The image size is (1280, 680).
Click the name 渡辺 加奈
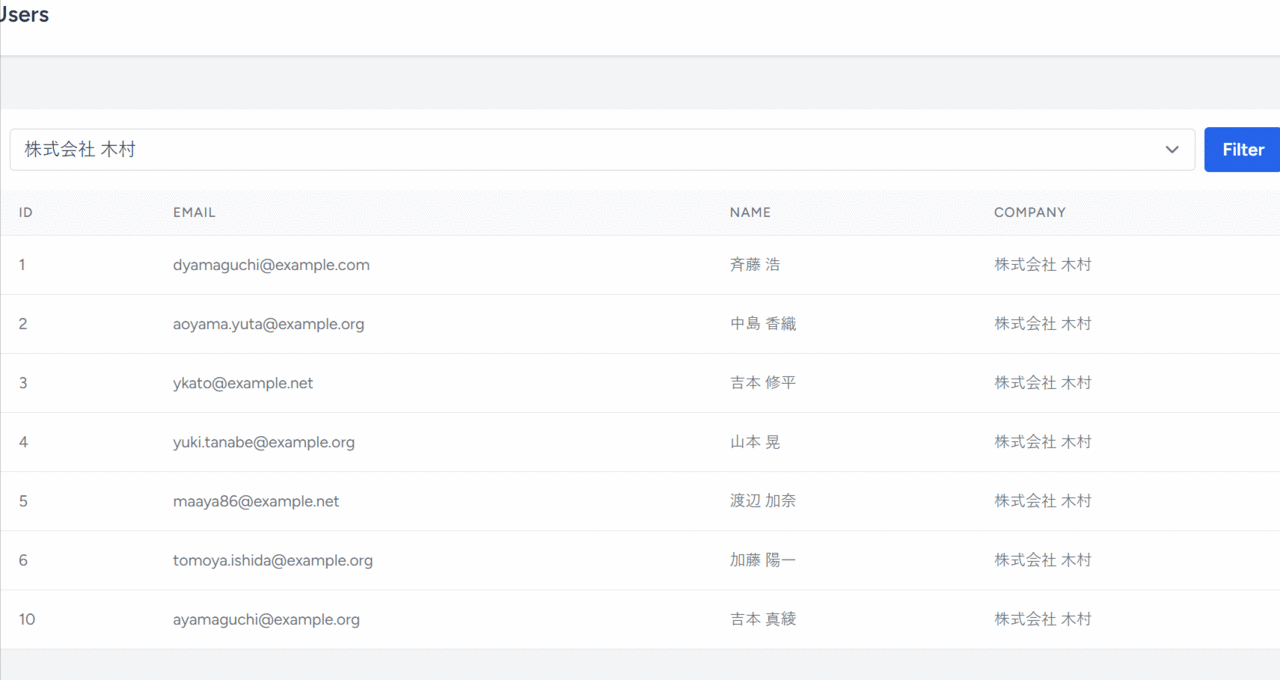pyautogui.click(x=763, y=501)
